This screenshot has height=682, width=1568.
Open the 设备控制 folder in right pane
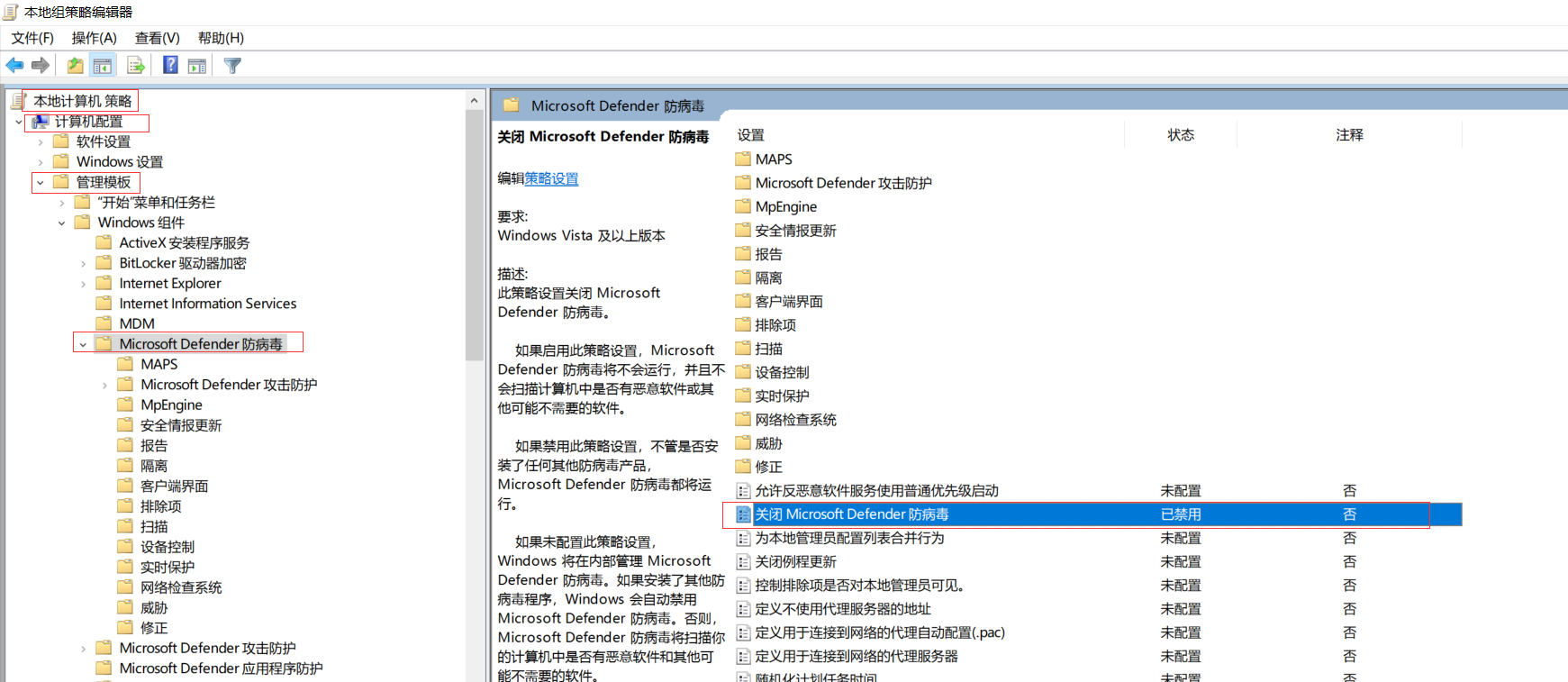click(782, 372)
